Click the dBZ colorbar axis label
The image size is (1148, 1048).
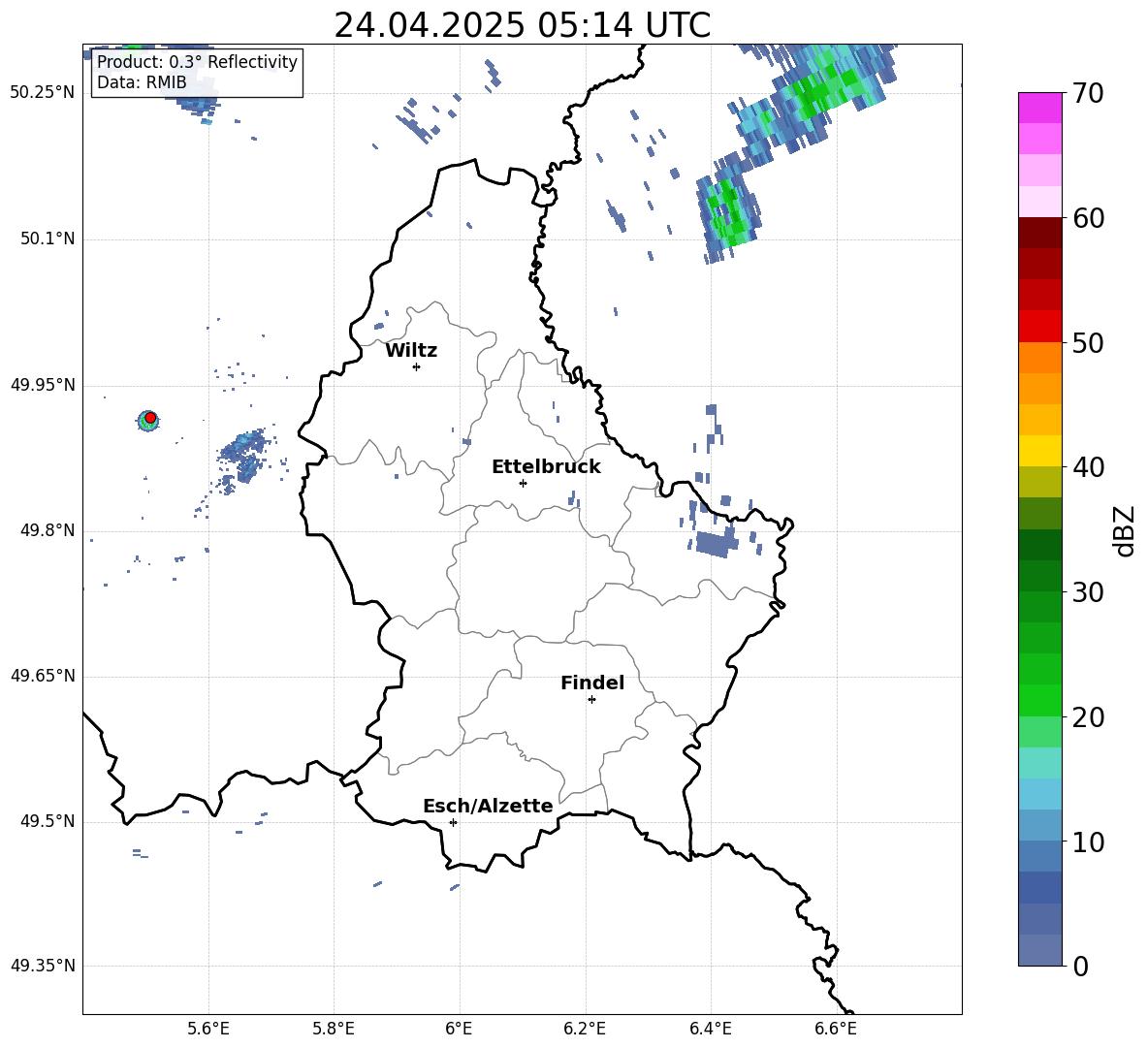click(x=1126, y=531)
